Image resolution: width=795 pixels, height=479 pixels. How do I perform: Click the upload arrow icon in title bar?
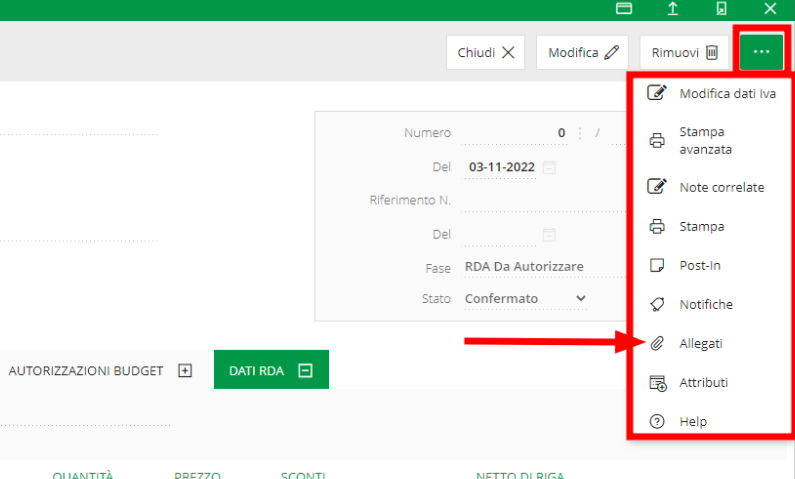click(673, 9)
